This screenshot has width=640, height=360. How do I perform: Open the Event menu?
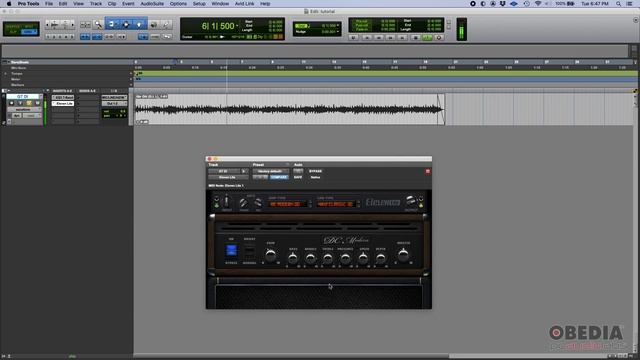point(128,4)
